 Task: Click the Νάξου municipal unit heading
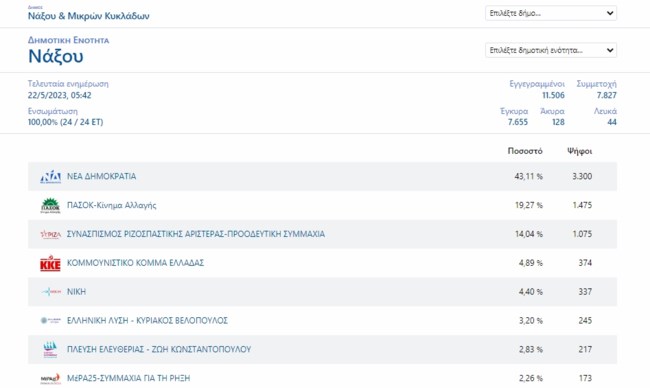56,56
